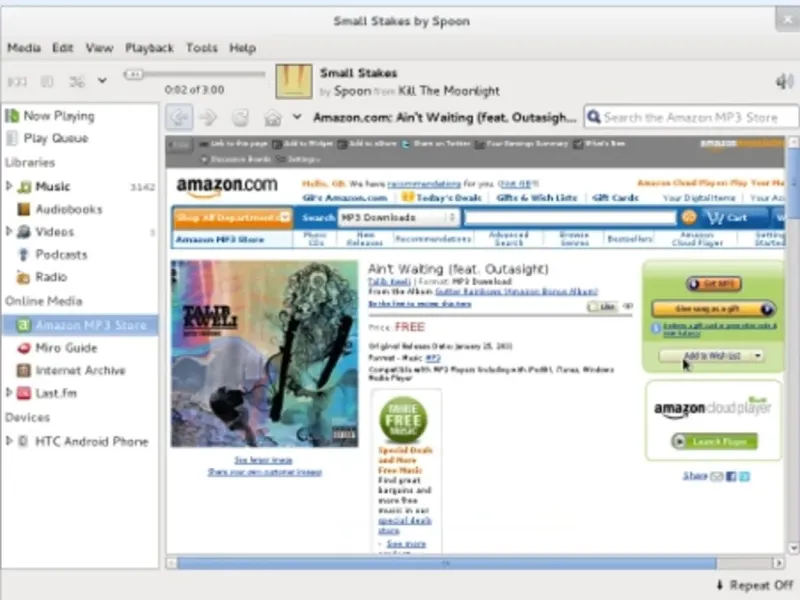The width and height of the screenshot is (800, 600).
Task: Expand the Videos library tree
Action: point(9,231)
